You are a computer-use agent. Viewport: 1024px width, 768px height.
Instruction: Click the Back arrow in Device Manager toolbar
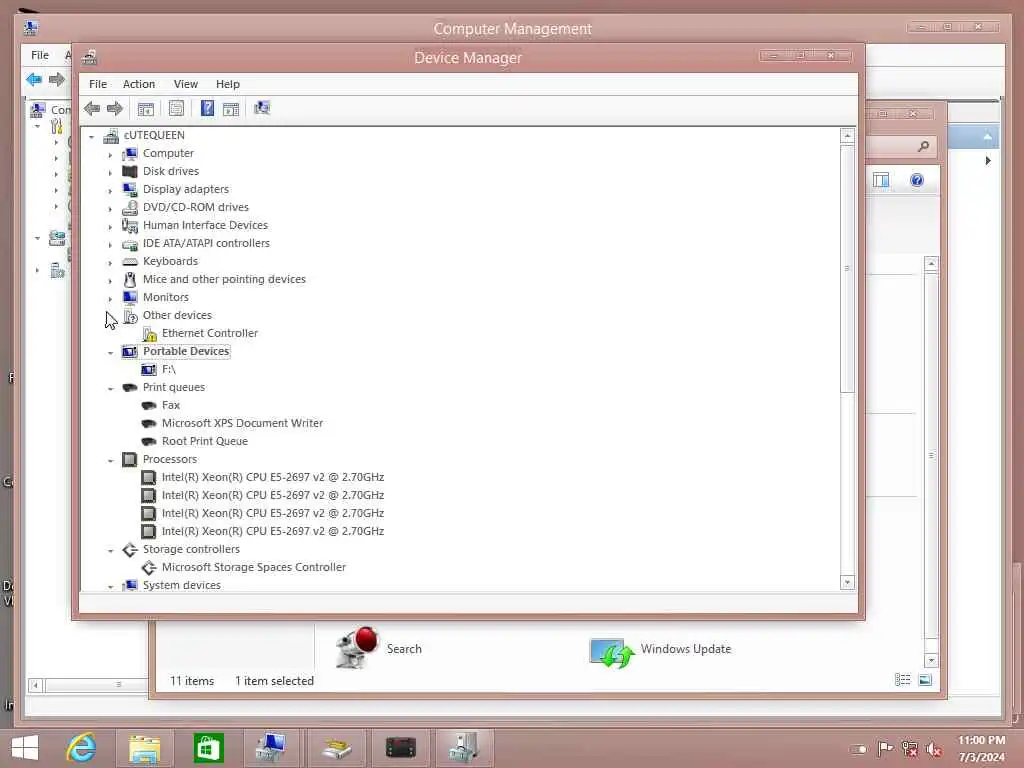(x=92, y=108)
